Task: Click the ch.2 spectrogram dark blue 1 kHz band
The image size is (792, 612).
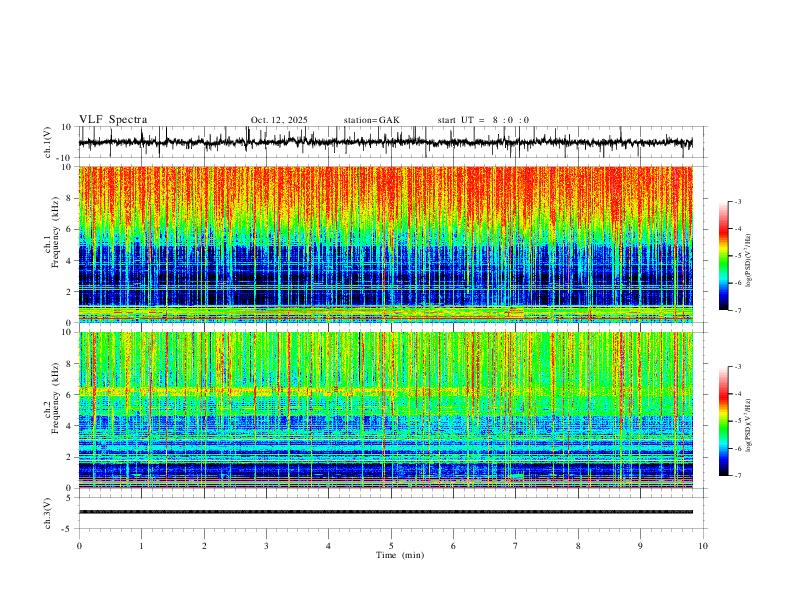Action: [x=386, y=471]
